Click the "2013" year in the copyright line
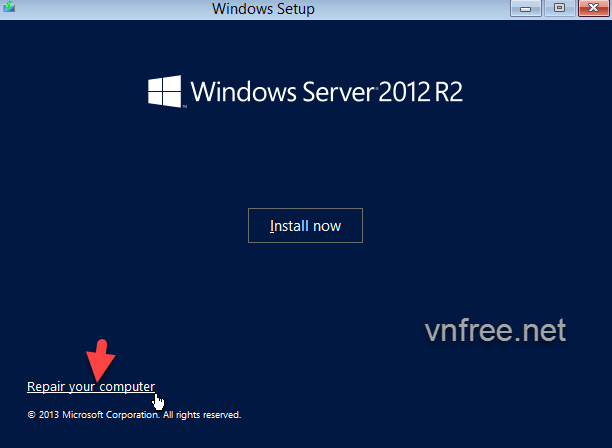Viewport: 612px width, 448px height. click(x=49, y=414)
